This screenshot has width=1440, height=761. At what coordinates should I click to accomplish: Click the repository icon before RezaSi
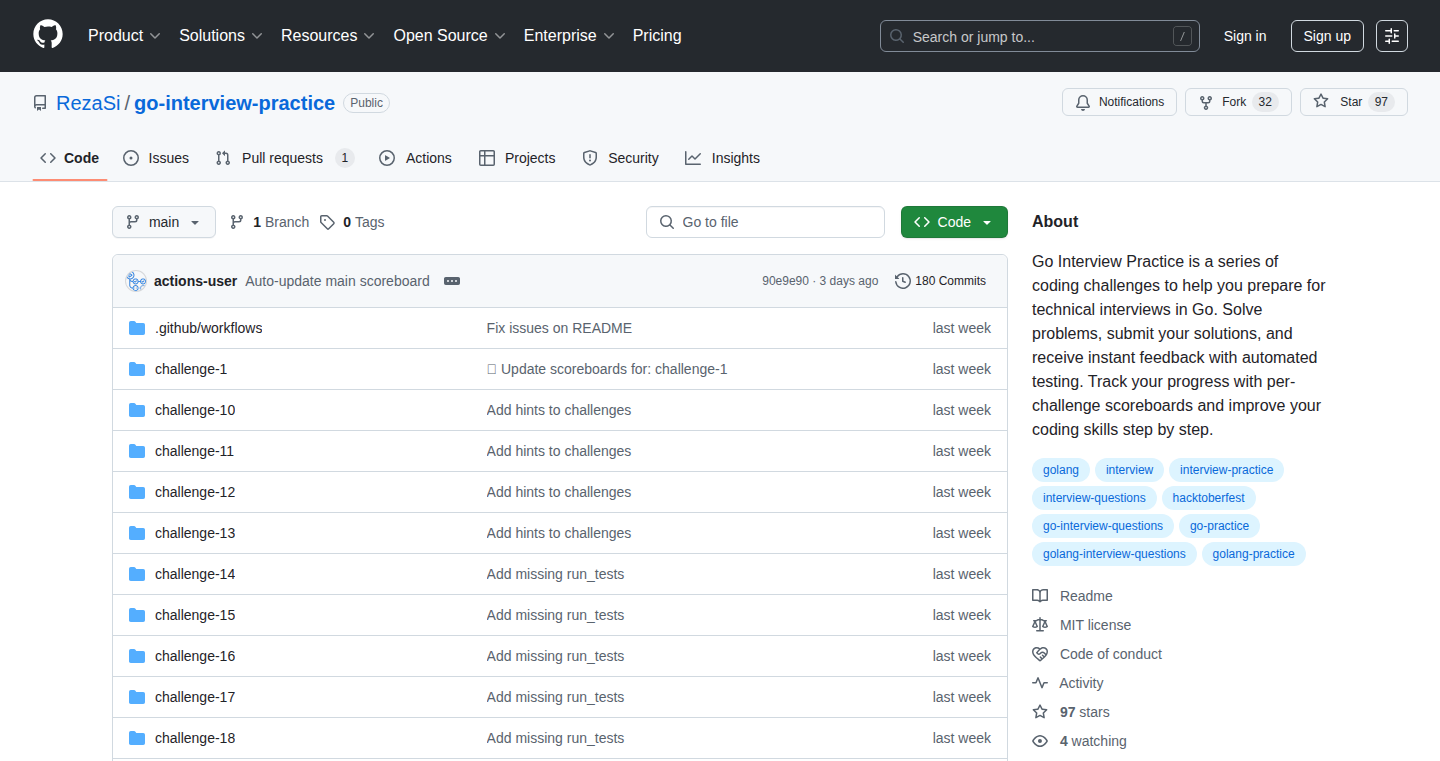pyautogui.click(x=40, y=103)
